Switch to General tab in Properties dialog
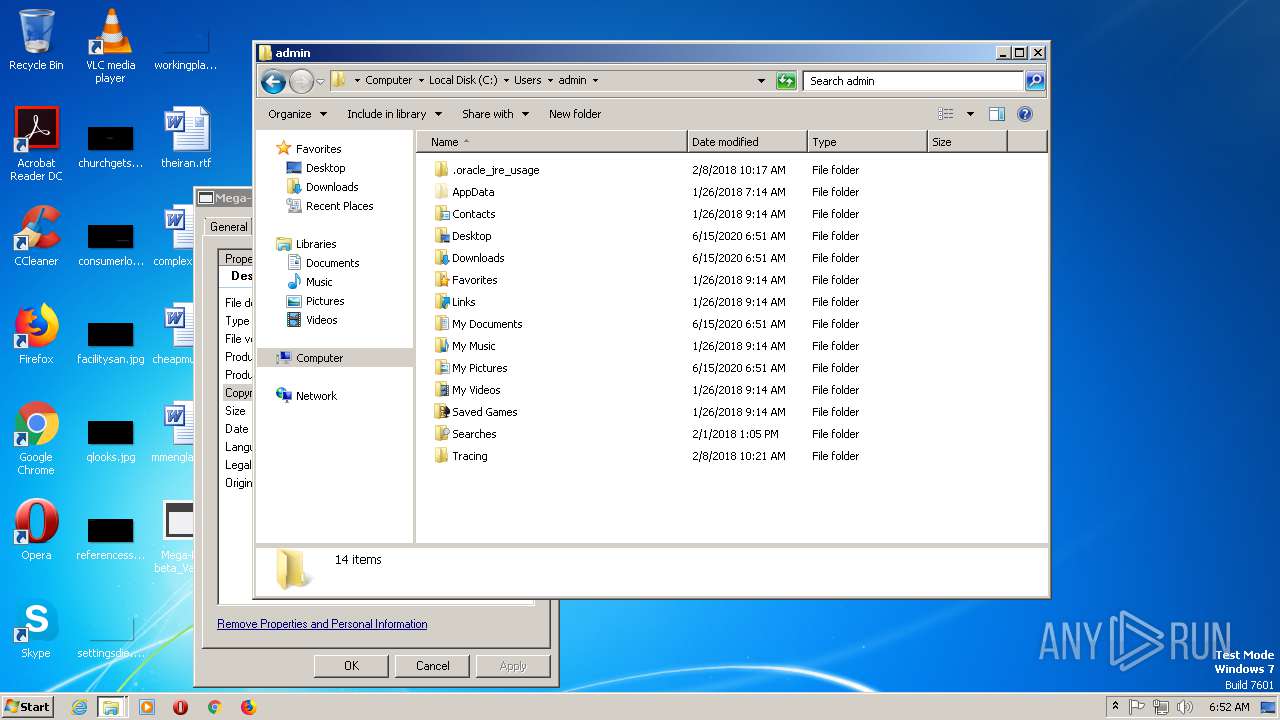Screen dimensions: 1280x720 (x=229, y=227)
